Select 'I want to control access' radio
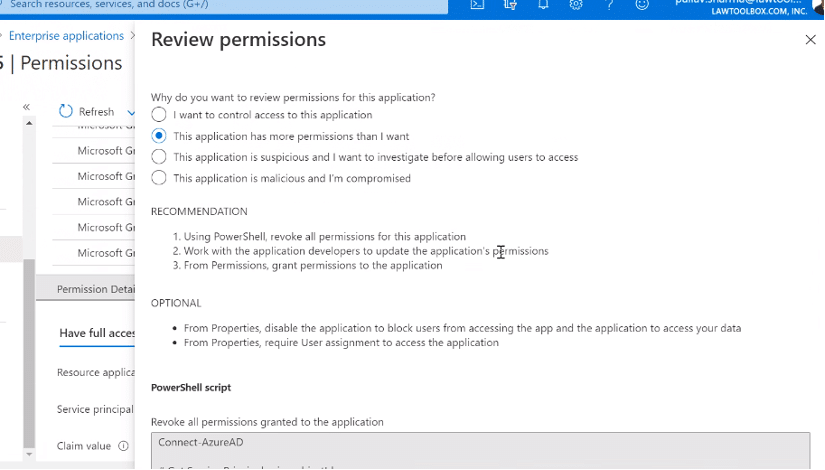 click(x=158, y=115)
